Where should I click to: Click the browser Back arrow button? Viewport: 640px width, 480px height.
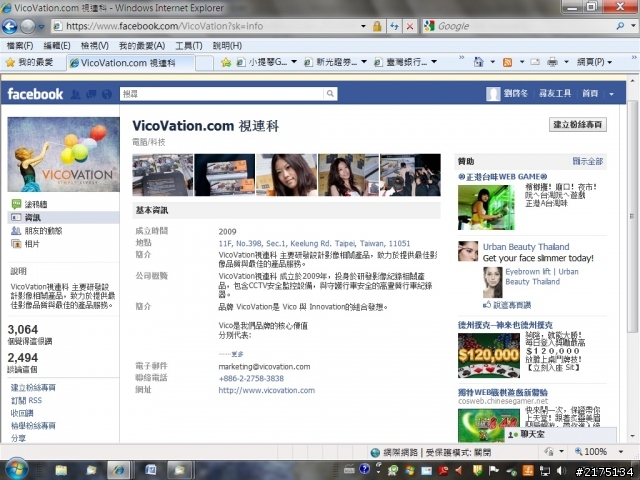coord(9,27)
